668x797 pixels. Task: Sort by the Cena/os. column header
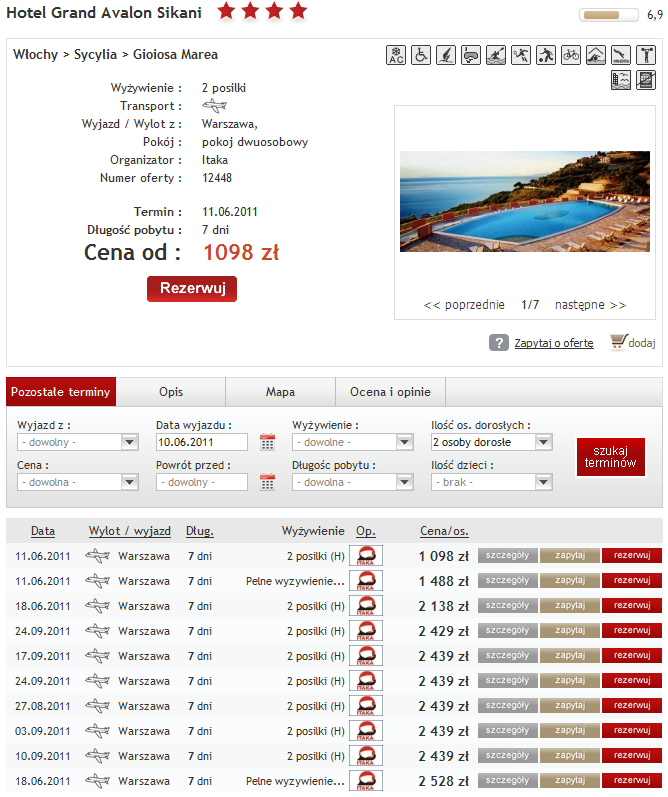(444, 531)
